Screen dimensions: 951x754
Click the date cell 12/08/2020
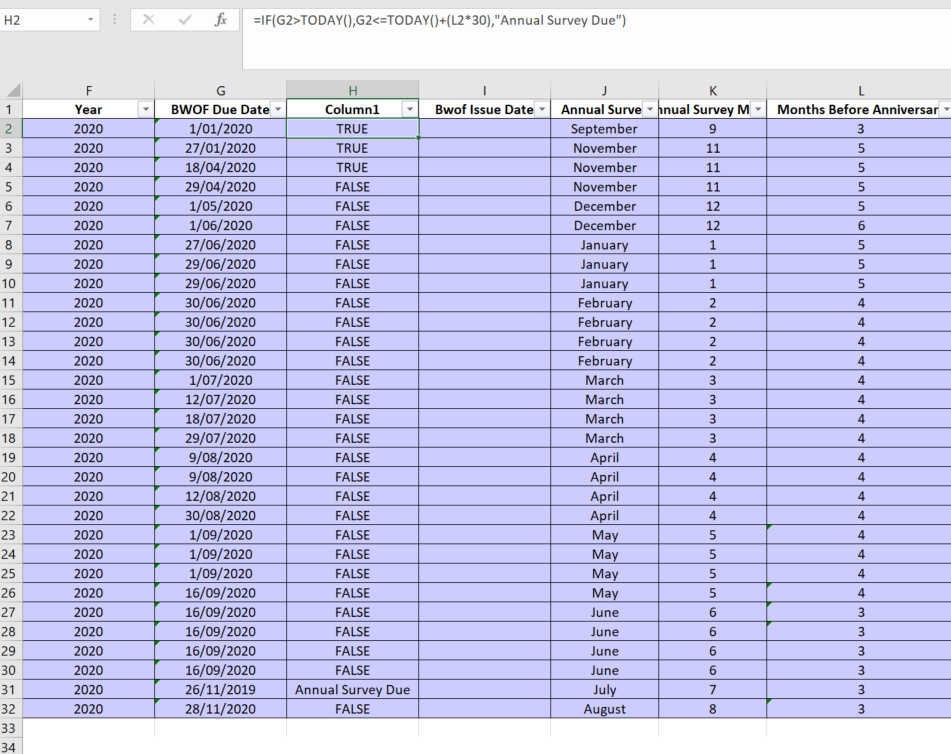coord(221,496)
